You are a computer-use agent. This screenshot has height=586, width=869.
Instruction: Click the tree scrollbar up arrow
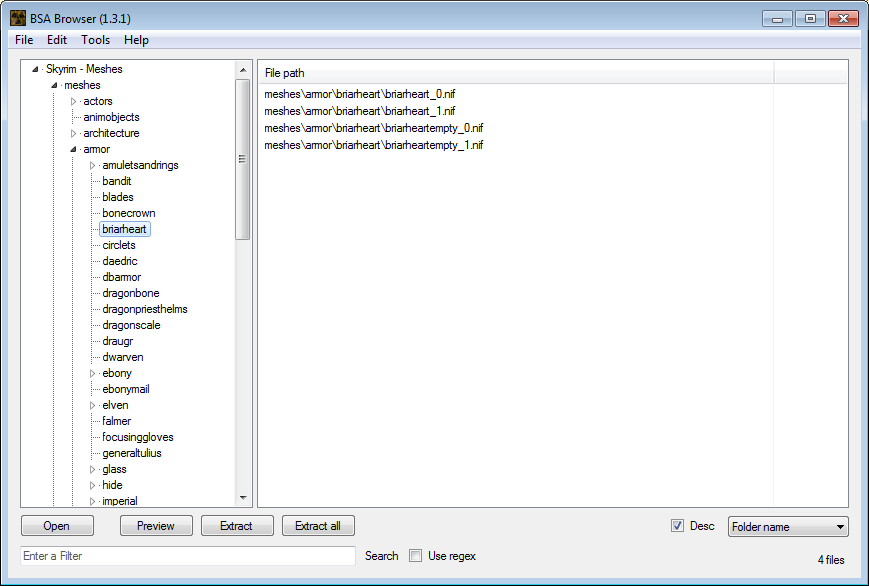point(243,70)
